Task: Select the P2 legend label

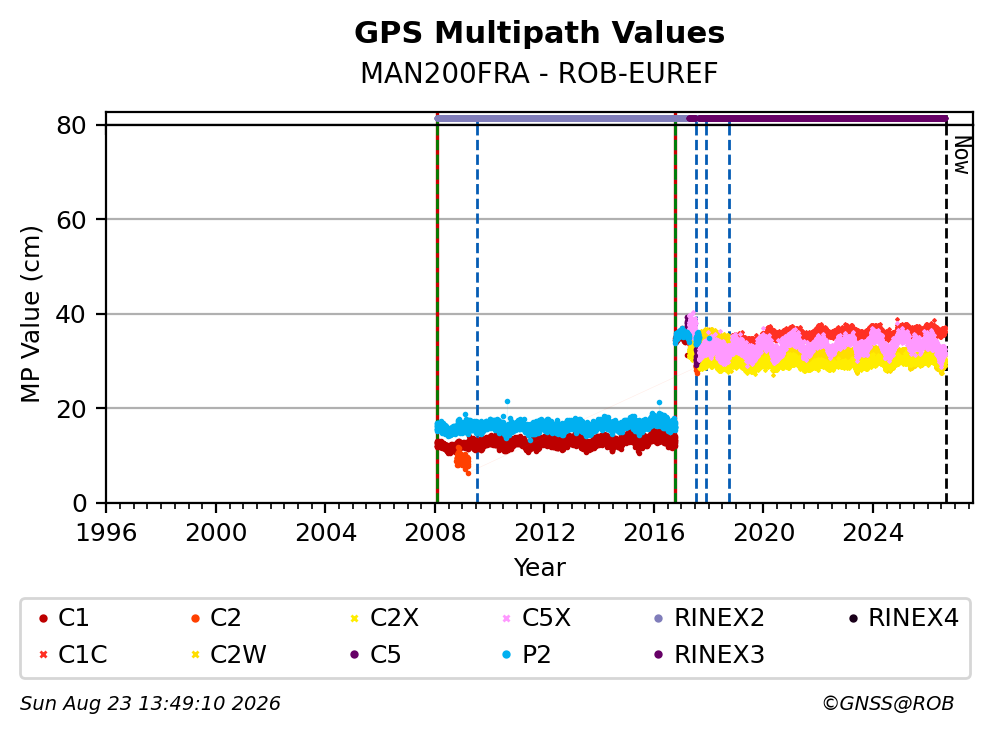Action: pos(536,654)
